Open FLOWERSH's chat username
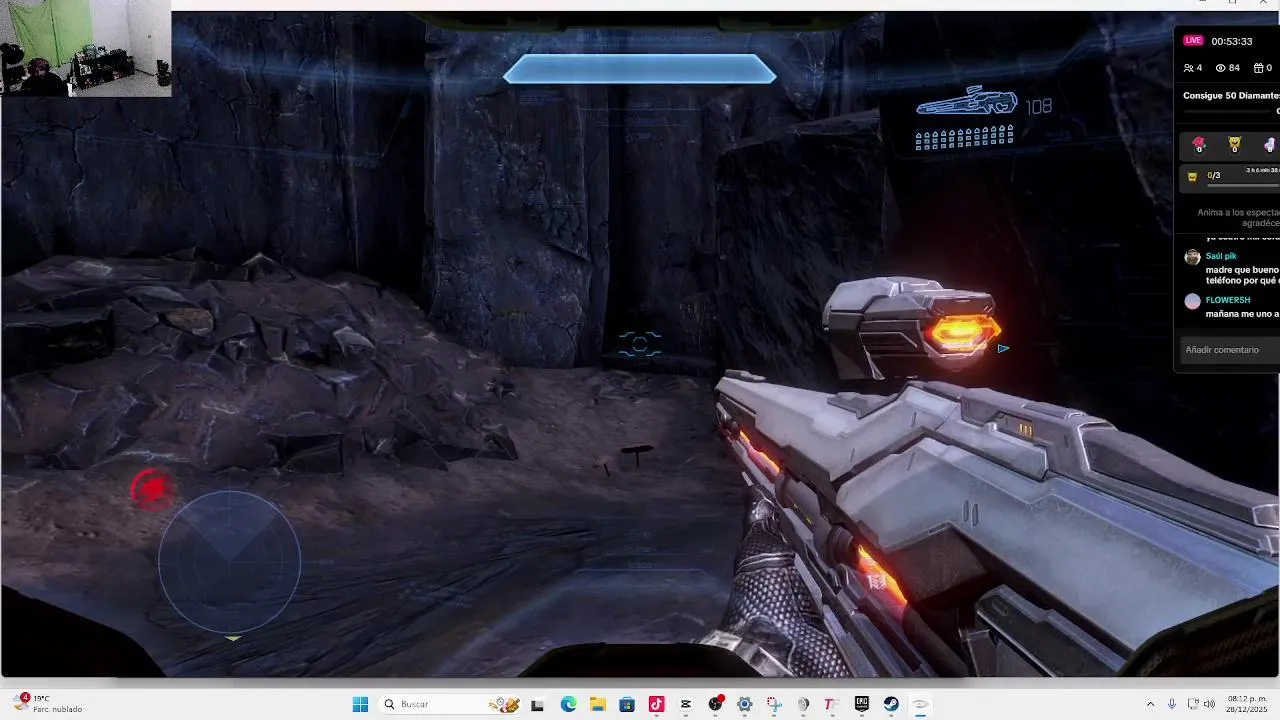 click(1228, 300)
